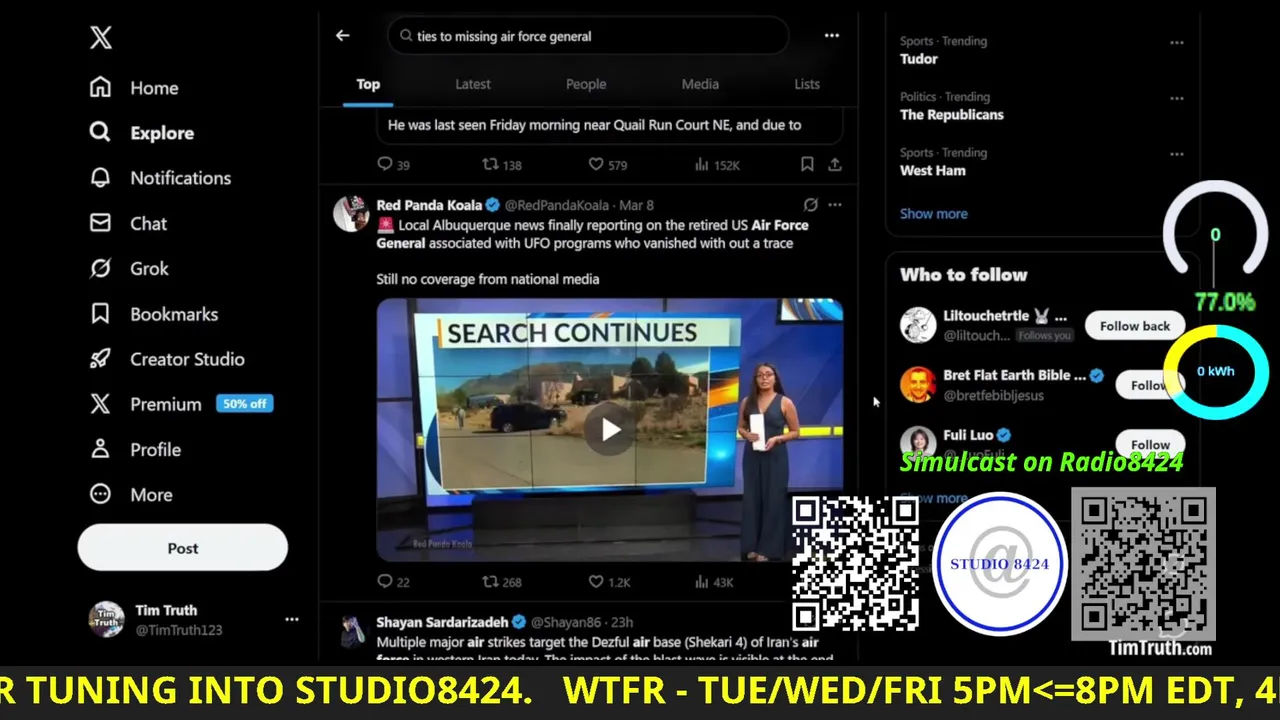Open Grok icon in sidebar

point(100,268)
